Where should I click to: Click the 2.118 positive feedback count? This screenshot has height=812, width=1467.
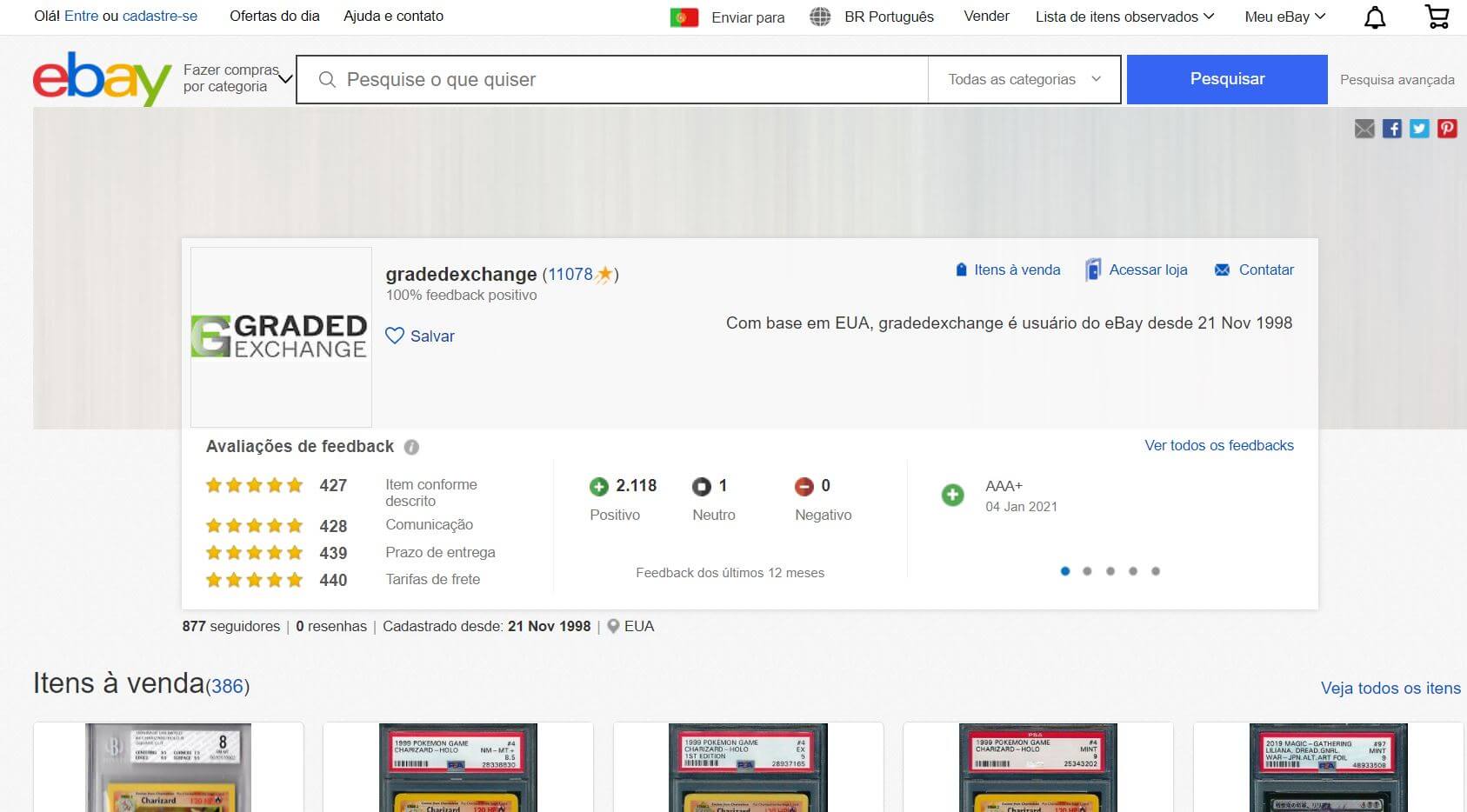(x=636, y=486)
